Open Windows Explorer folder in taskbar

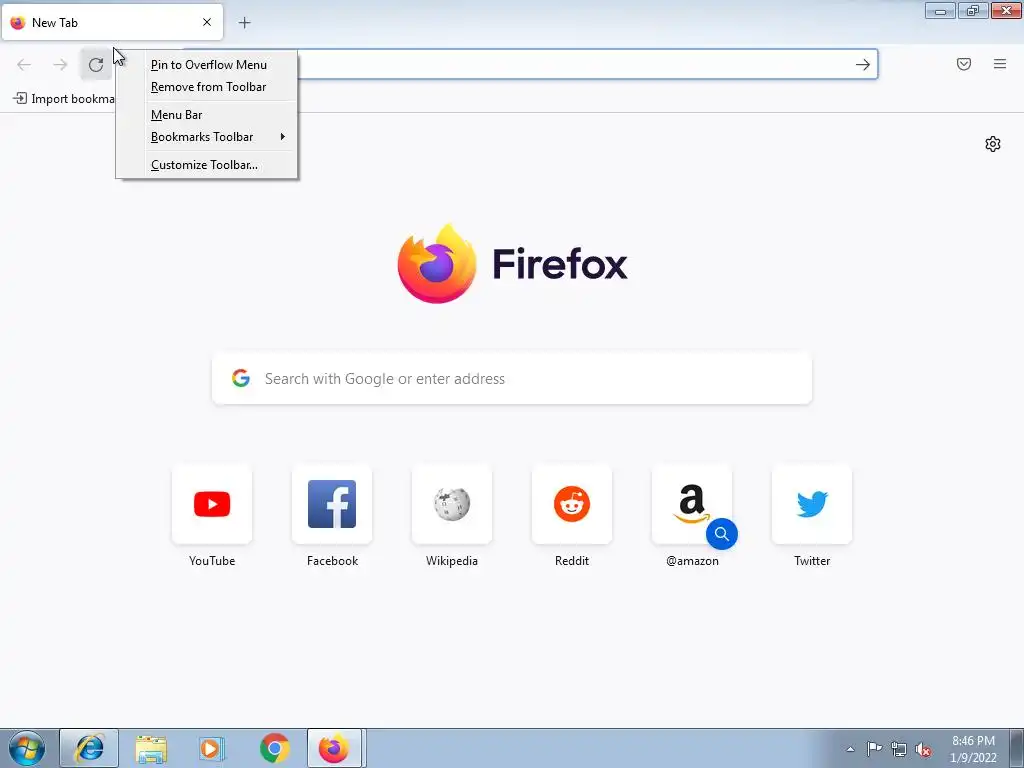click(x=151, y=748)
